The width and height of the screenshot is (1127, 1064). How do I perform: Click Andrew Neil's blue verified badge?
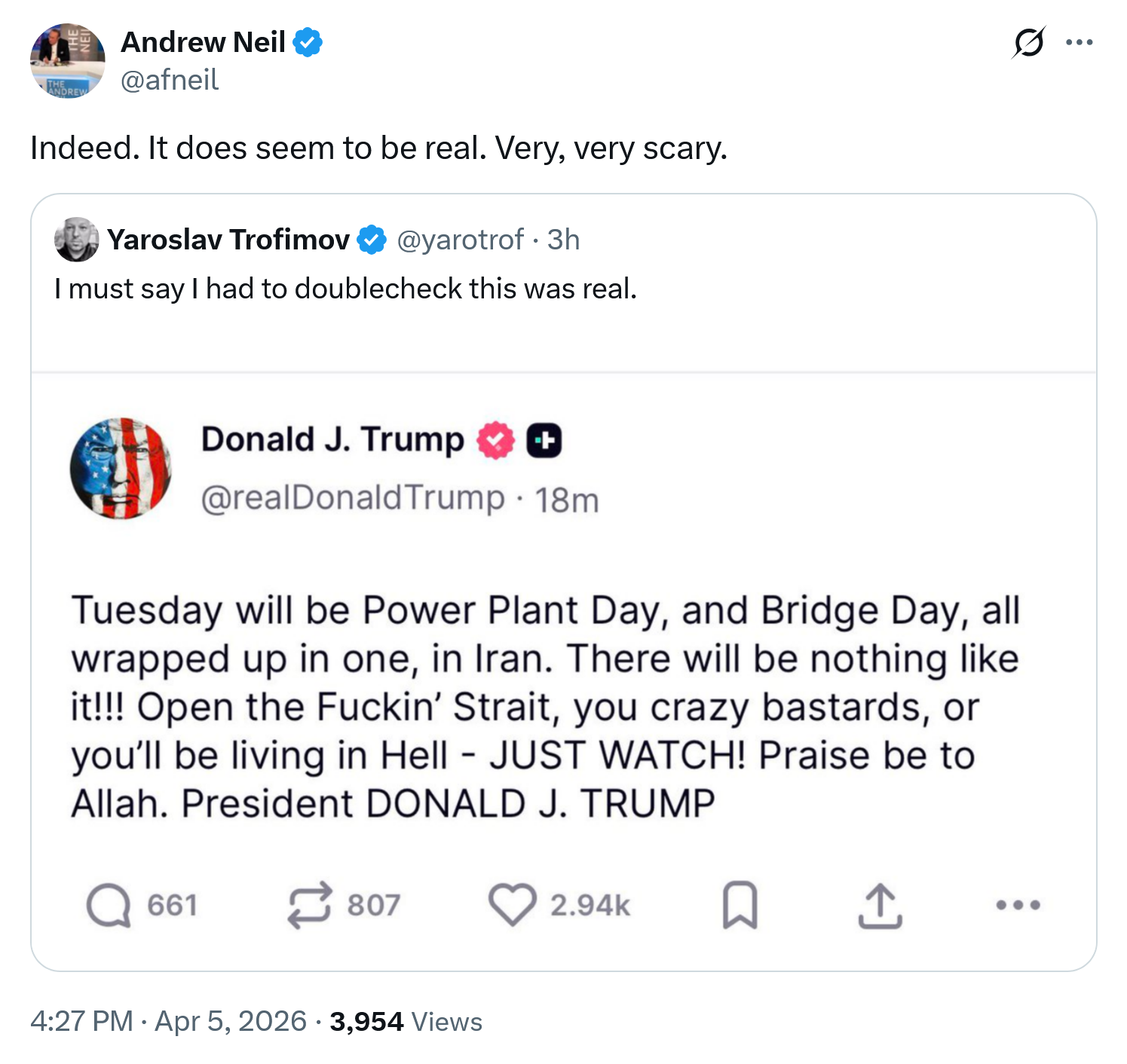(308, 42)
